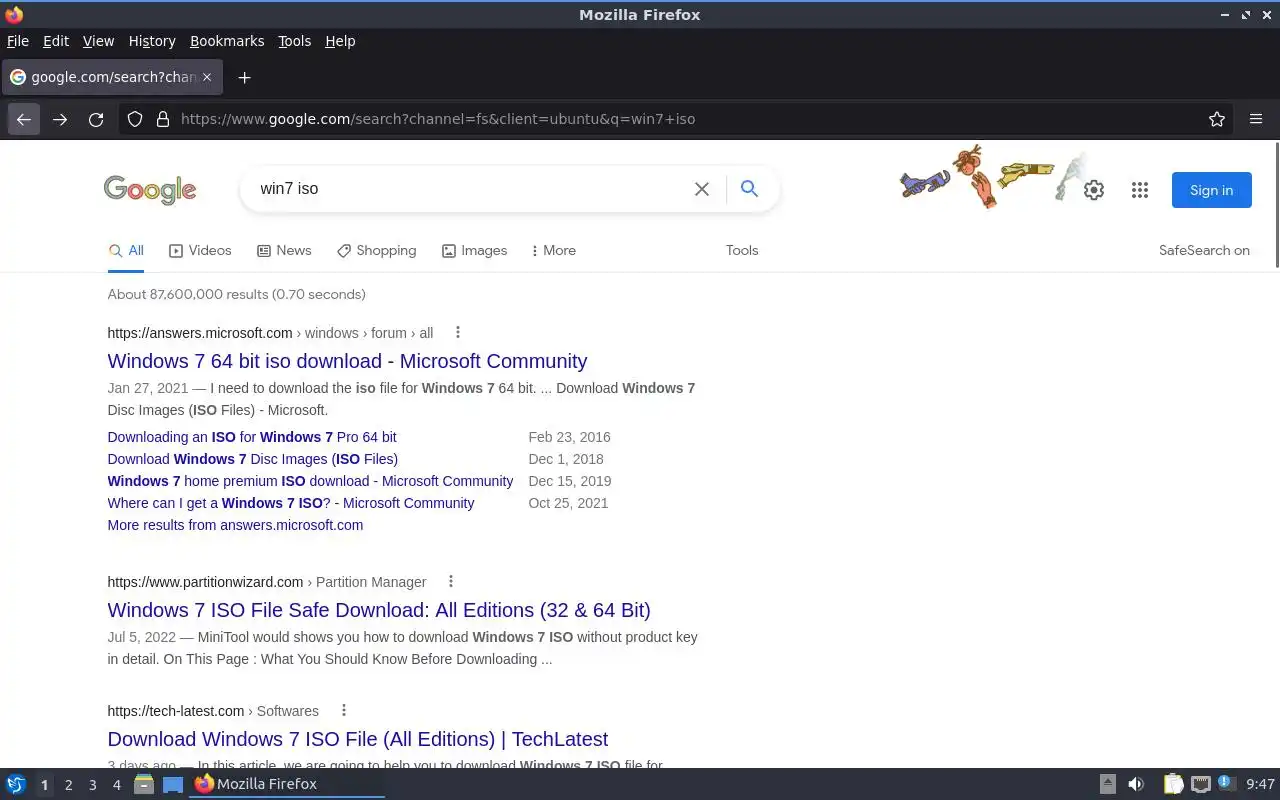The width and height of the screenshot is (1280, 800).
Task: Open the Bookmarks menu
Action: point(227,41)
